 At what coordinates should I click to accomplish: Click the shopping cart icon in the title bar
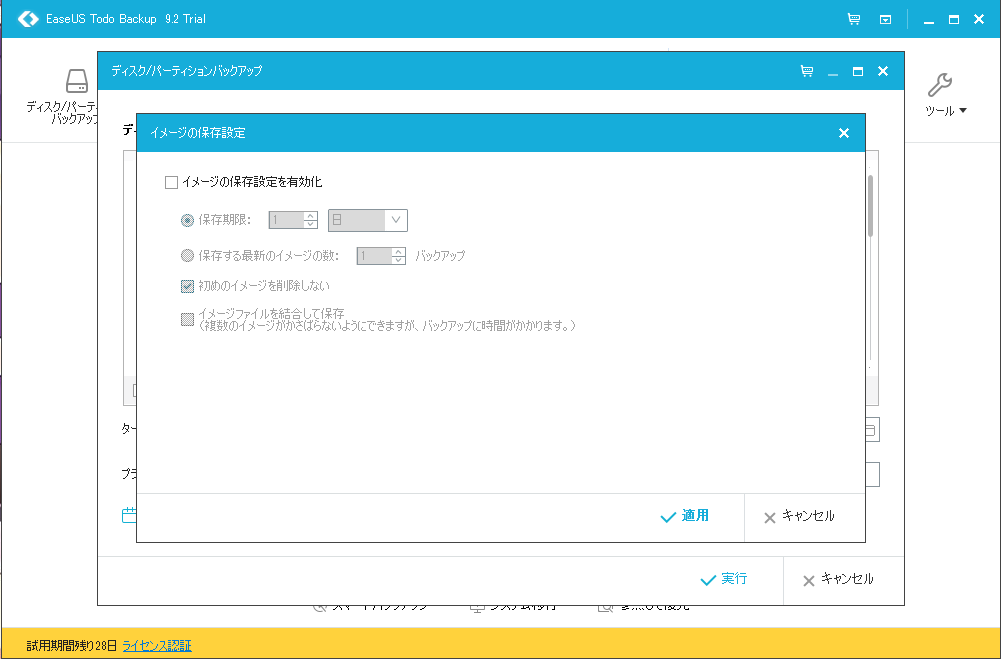(x=853, y=18)
